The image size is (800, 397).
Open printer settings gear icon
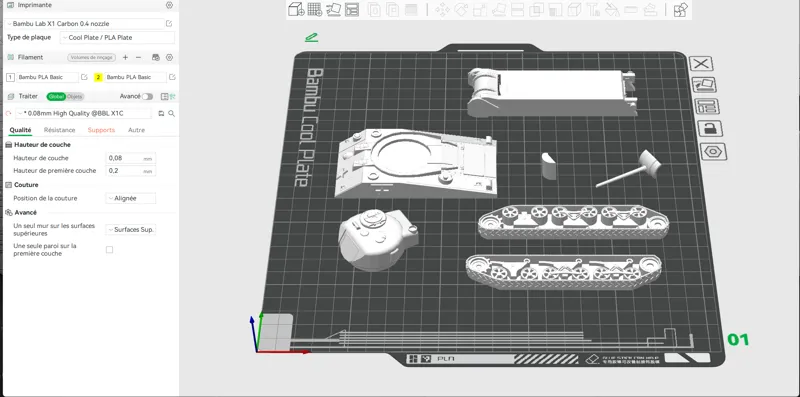point(169,5)
